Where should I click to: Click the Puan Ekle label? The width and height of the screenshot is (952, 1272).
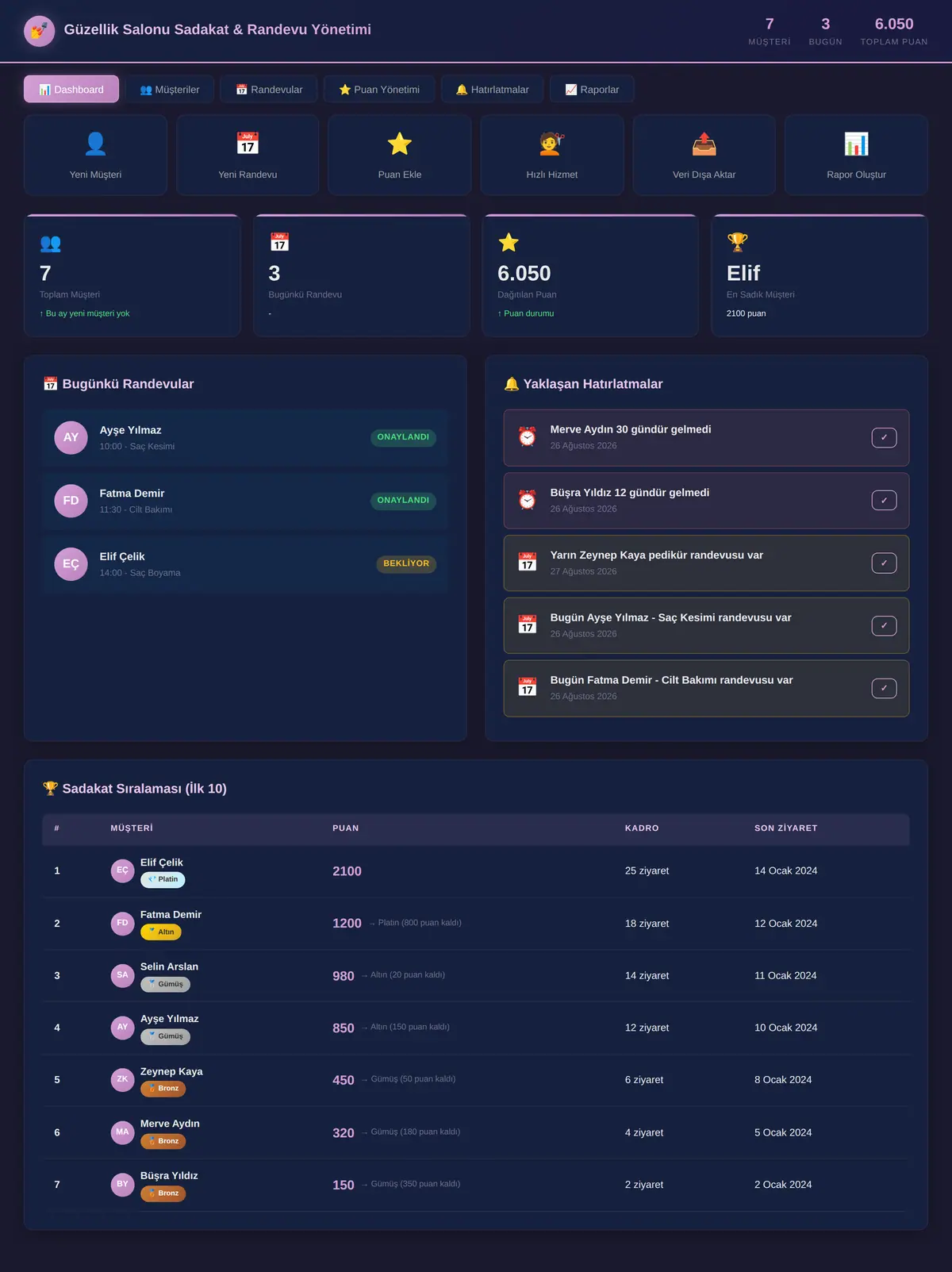pyautogui.click(x=400, y=175)
